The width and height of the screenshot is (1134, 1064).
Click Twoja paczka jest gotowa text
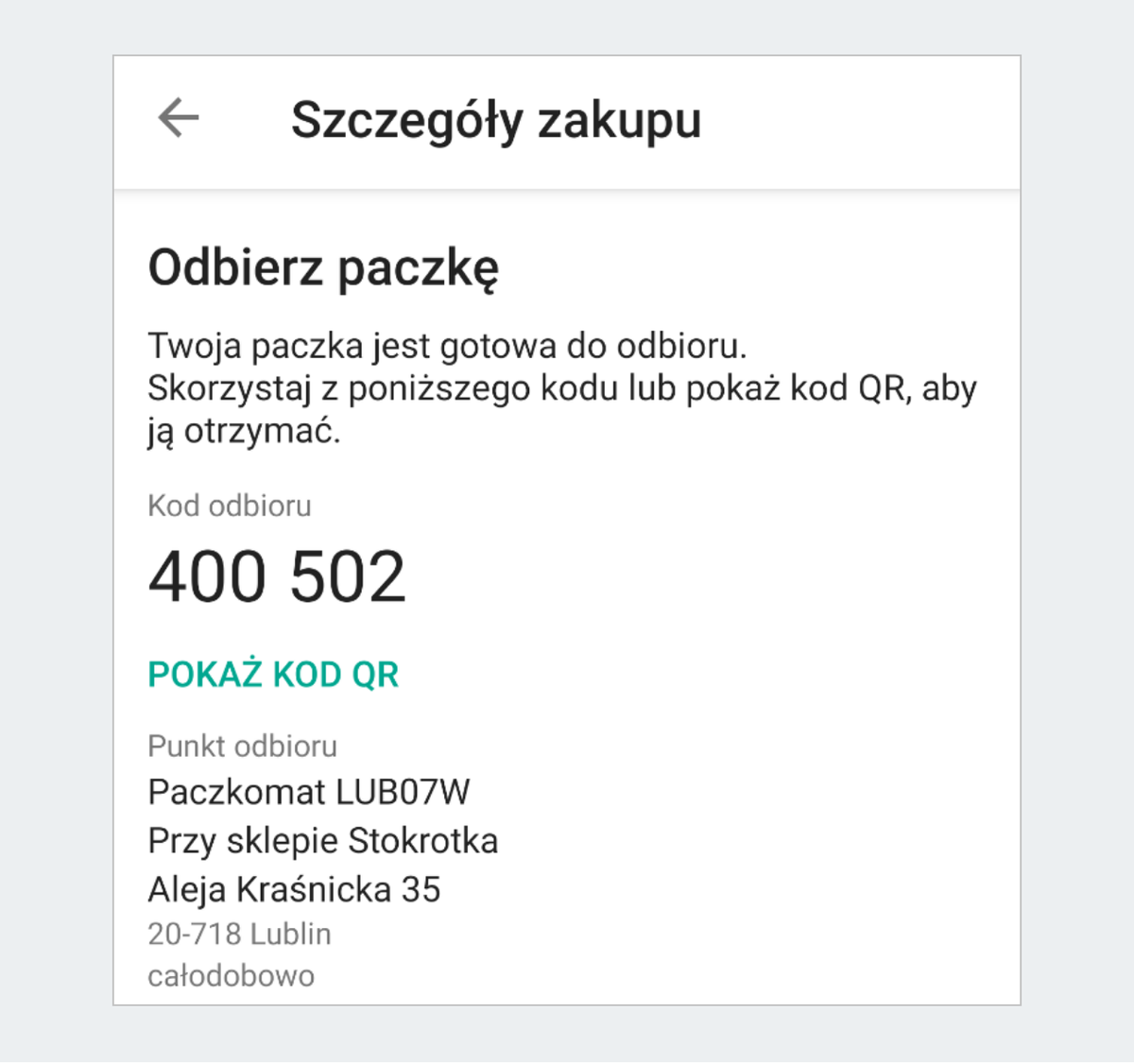447,345
